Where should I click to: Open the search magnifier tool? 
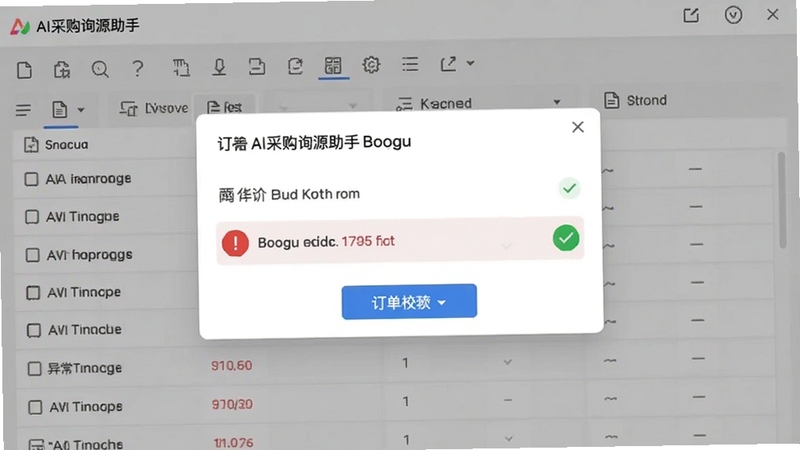[100, 69]
